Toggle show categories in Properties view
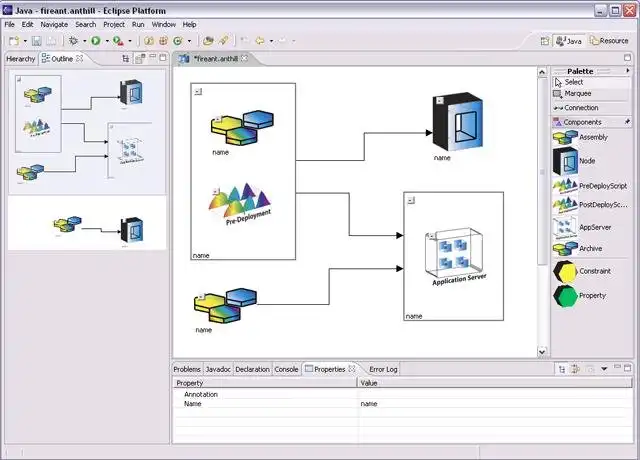This screenshot has height=460, width=640. point(562,369)
